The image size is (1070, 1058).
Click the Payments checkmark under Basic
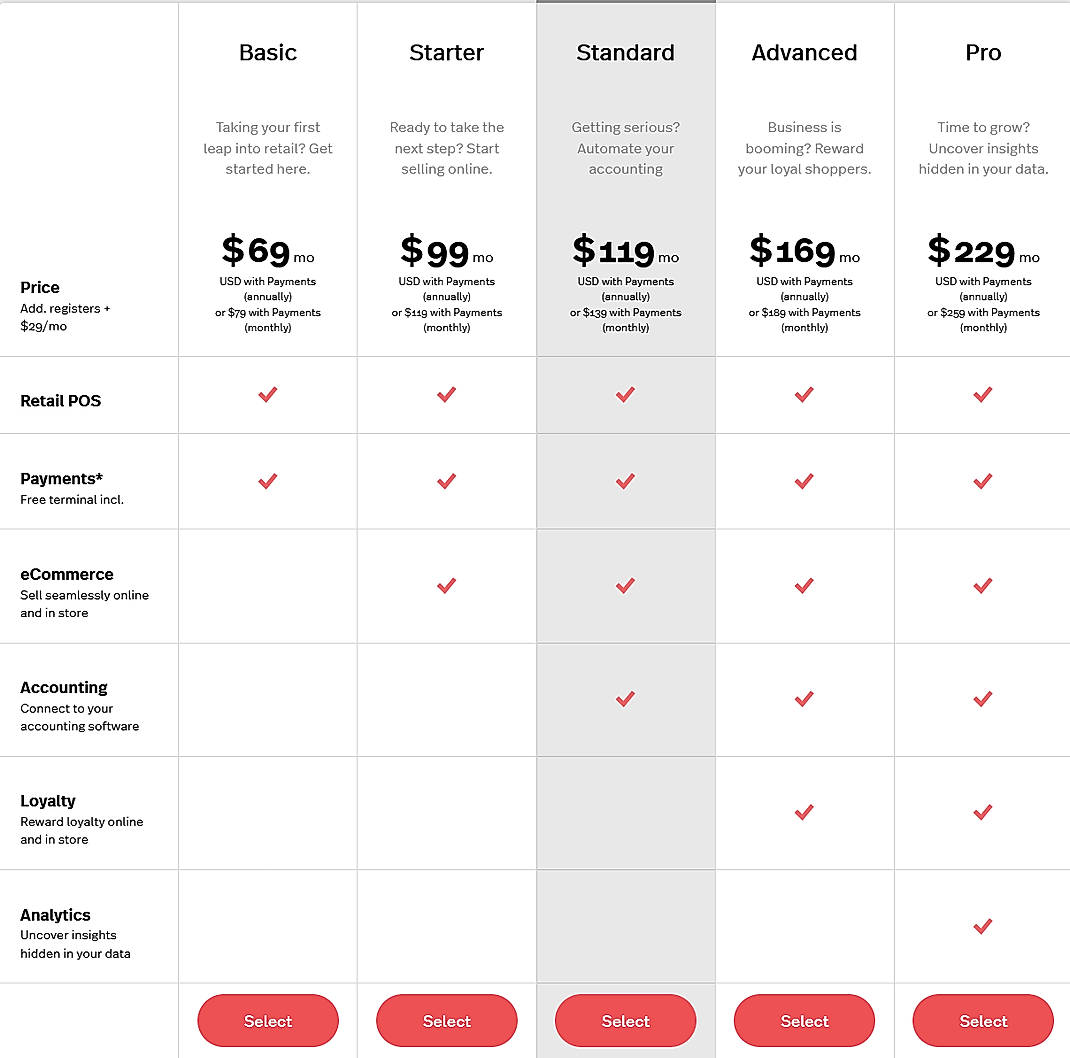coord(267,481)
